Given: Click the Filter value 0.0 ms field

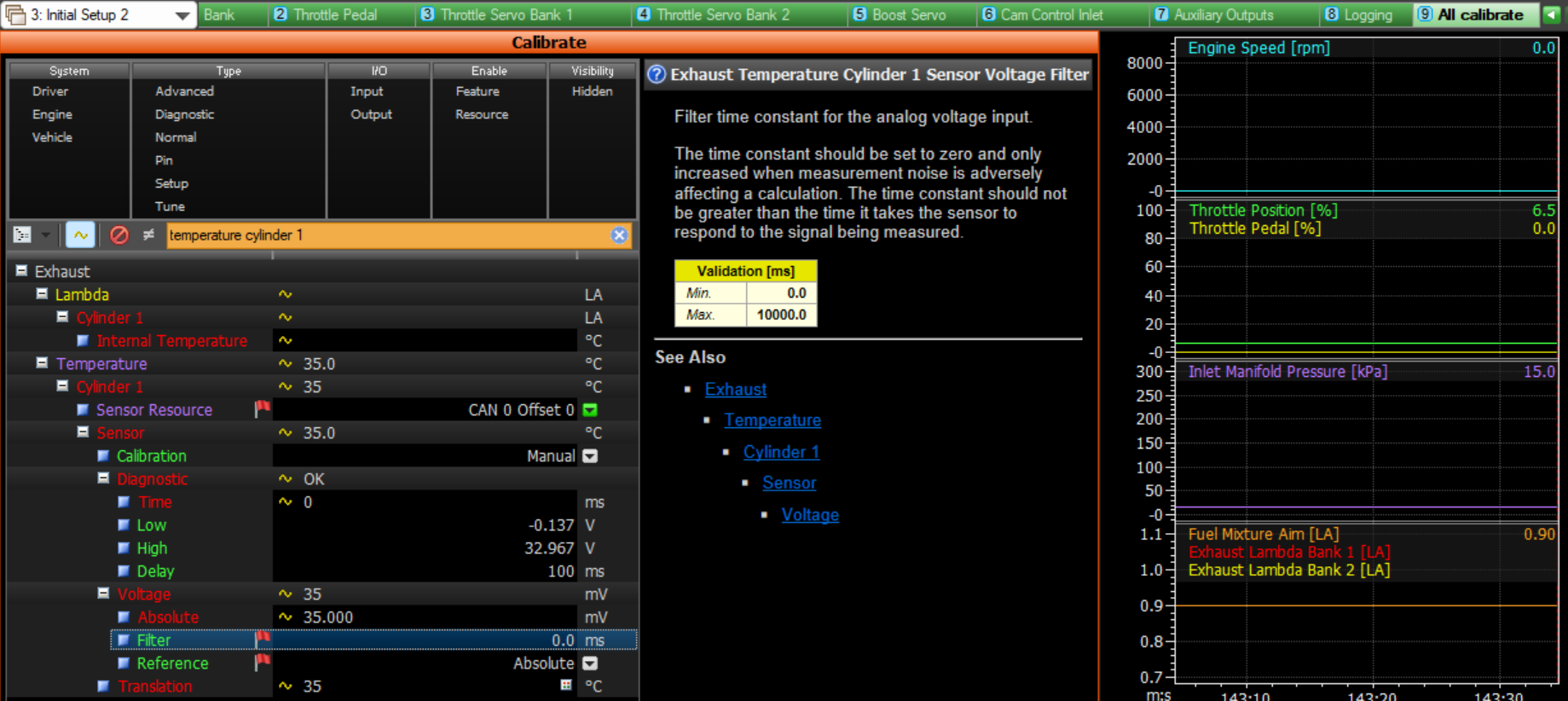Looking at the screenshot, I should pos(425,640).
